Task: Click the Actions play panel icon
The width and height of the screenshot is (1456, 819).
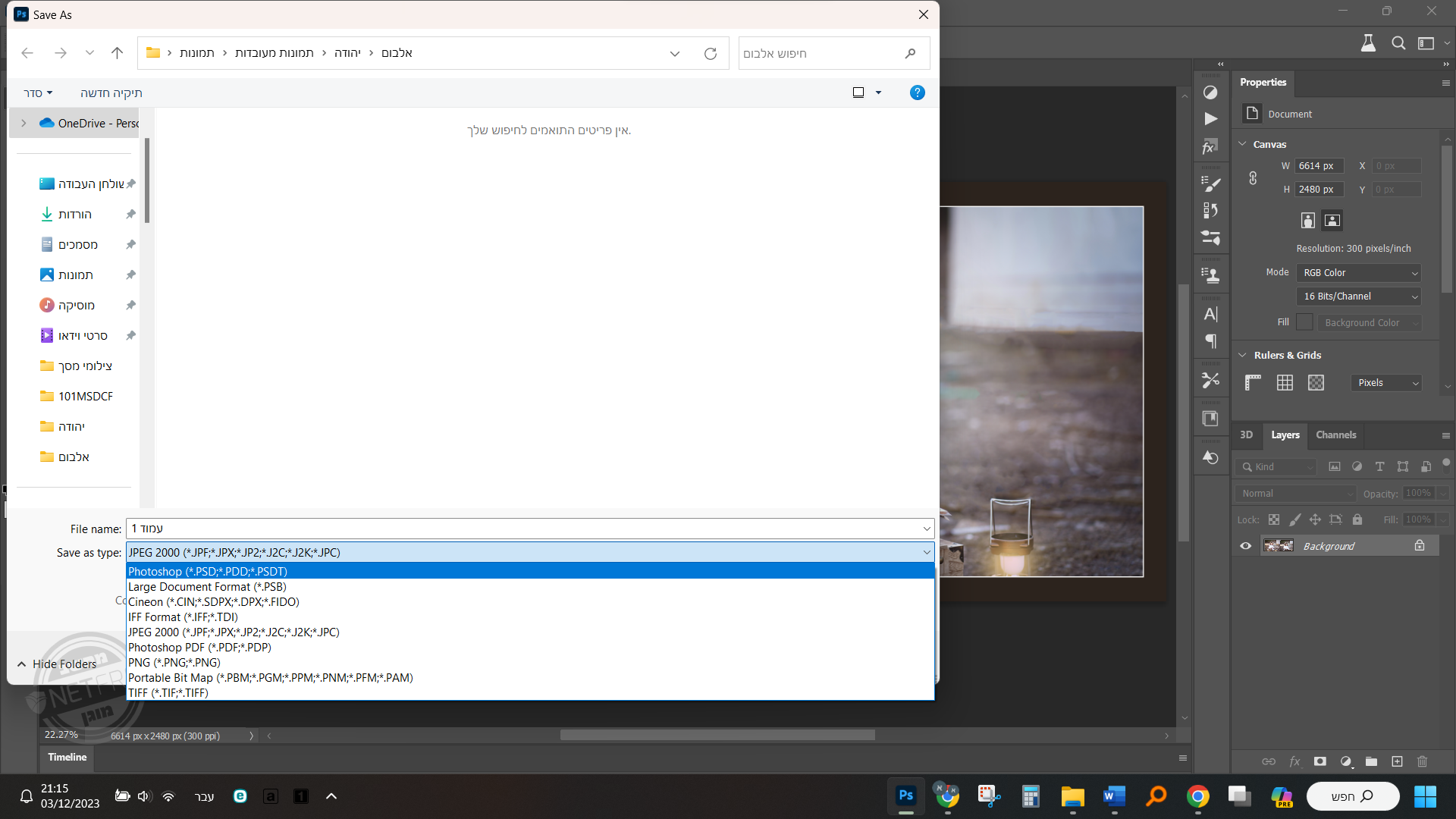Action: click(1210, 119)
